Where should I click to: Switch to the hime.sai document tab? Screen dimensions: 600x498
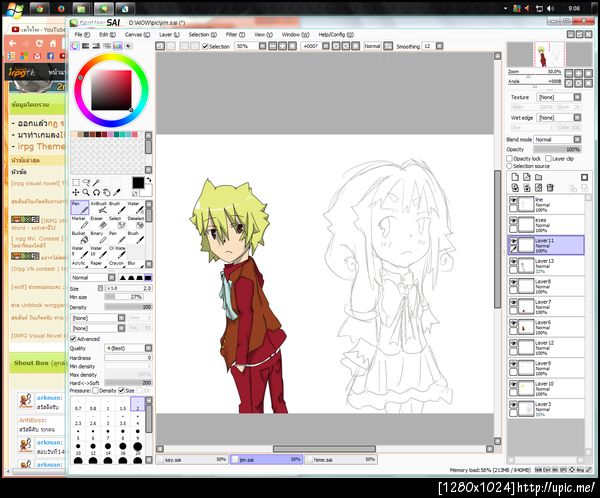(x=341, y=459)
